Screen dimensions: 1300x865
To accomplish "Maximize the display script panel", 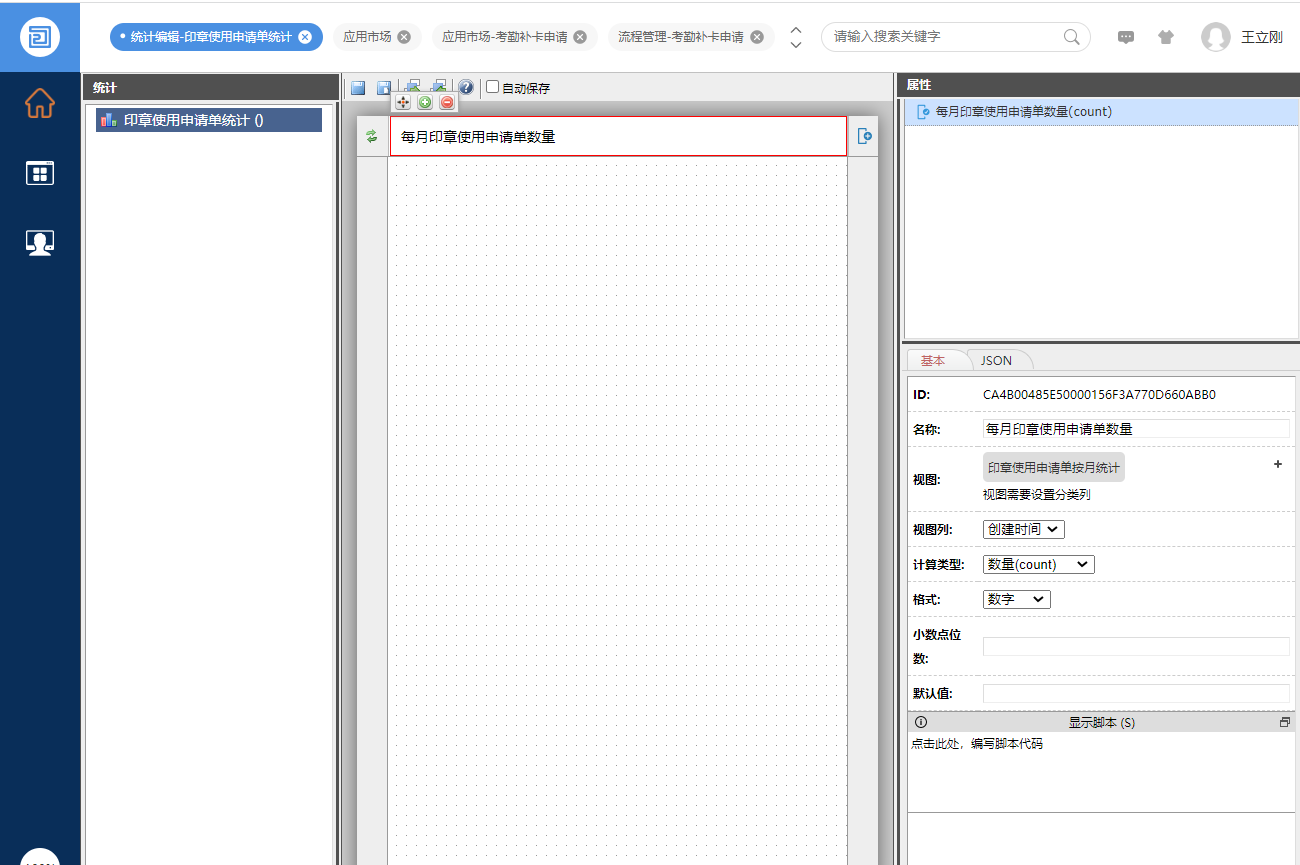I will tap(1285, 722).
